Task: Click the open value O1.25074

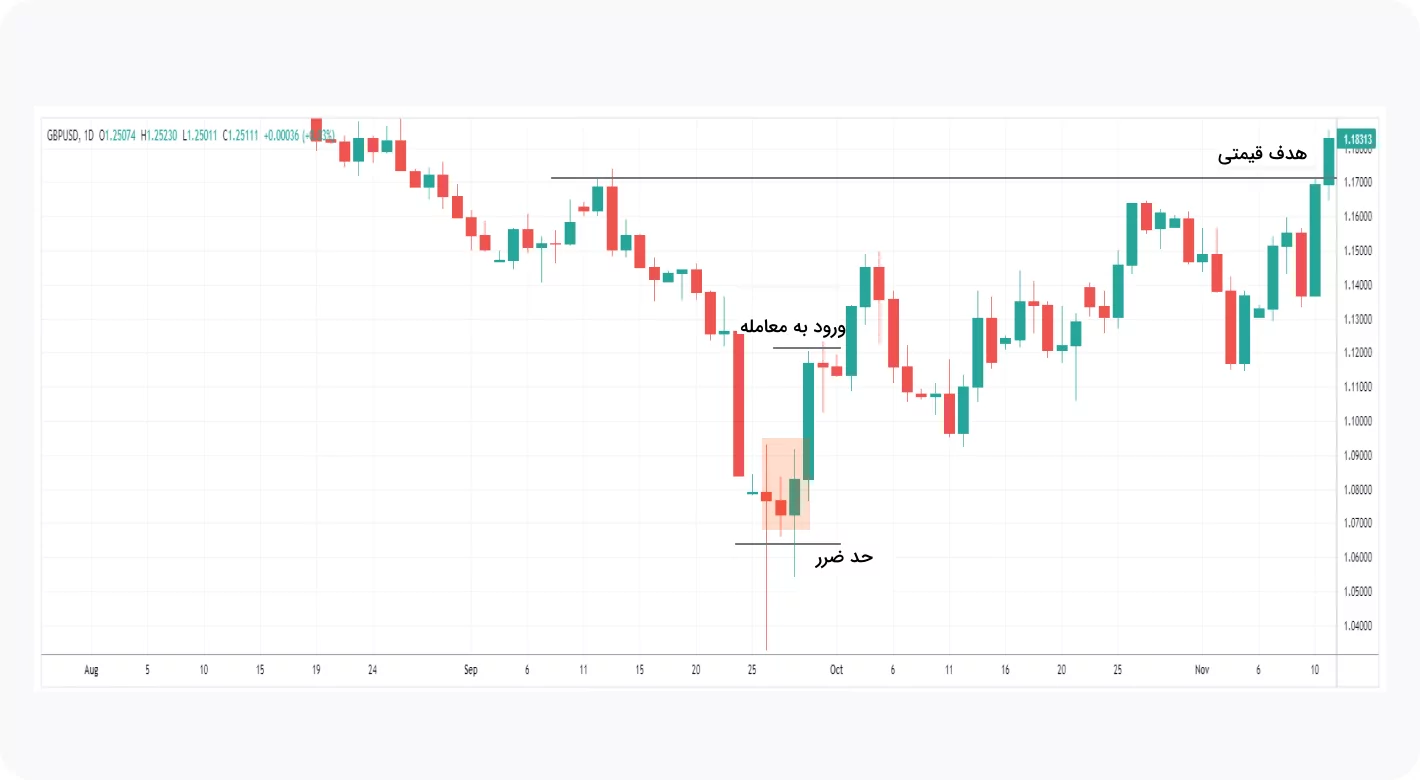Action: coord(117,135)
